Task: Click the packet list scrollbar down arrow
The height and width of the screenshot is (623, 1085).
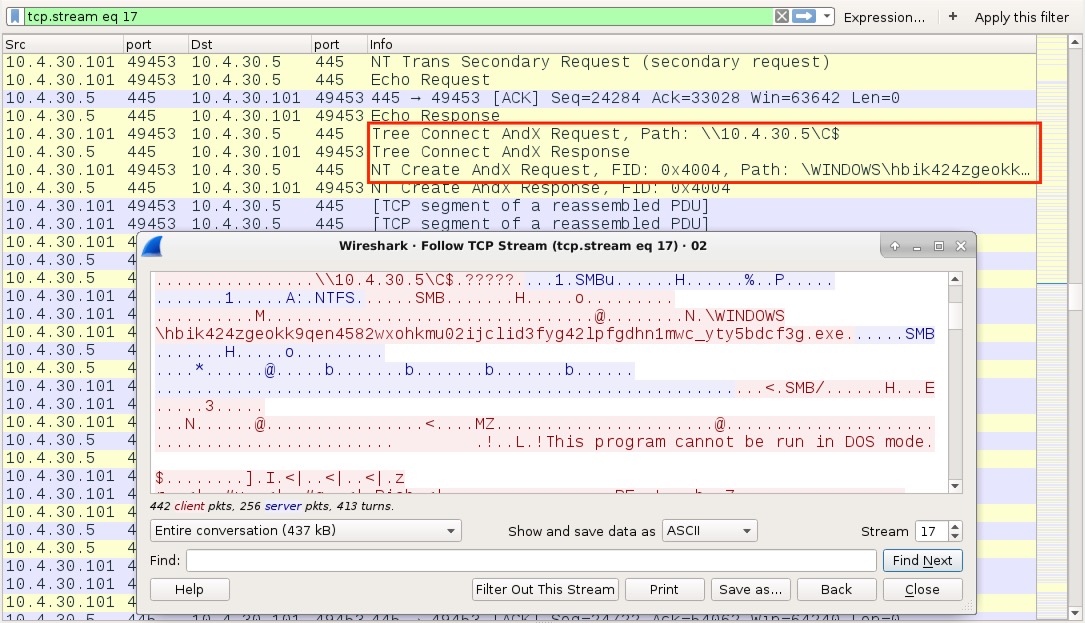Action: pos(1075,613)
